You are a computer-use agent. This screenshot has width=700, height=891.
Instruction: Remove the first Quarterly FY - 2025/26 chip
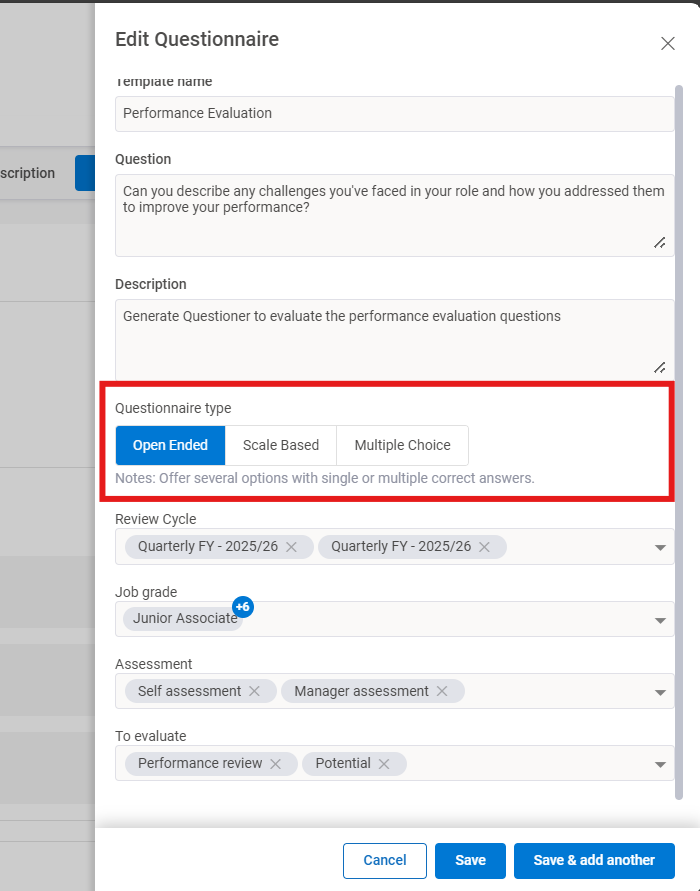(x=291, y=547)
